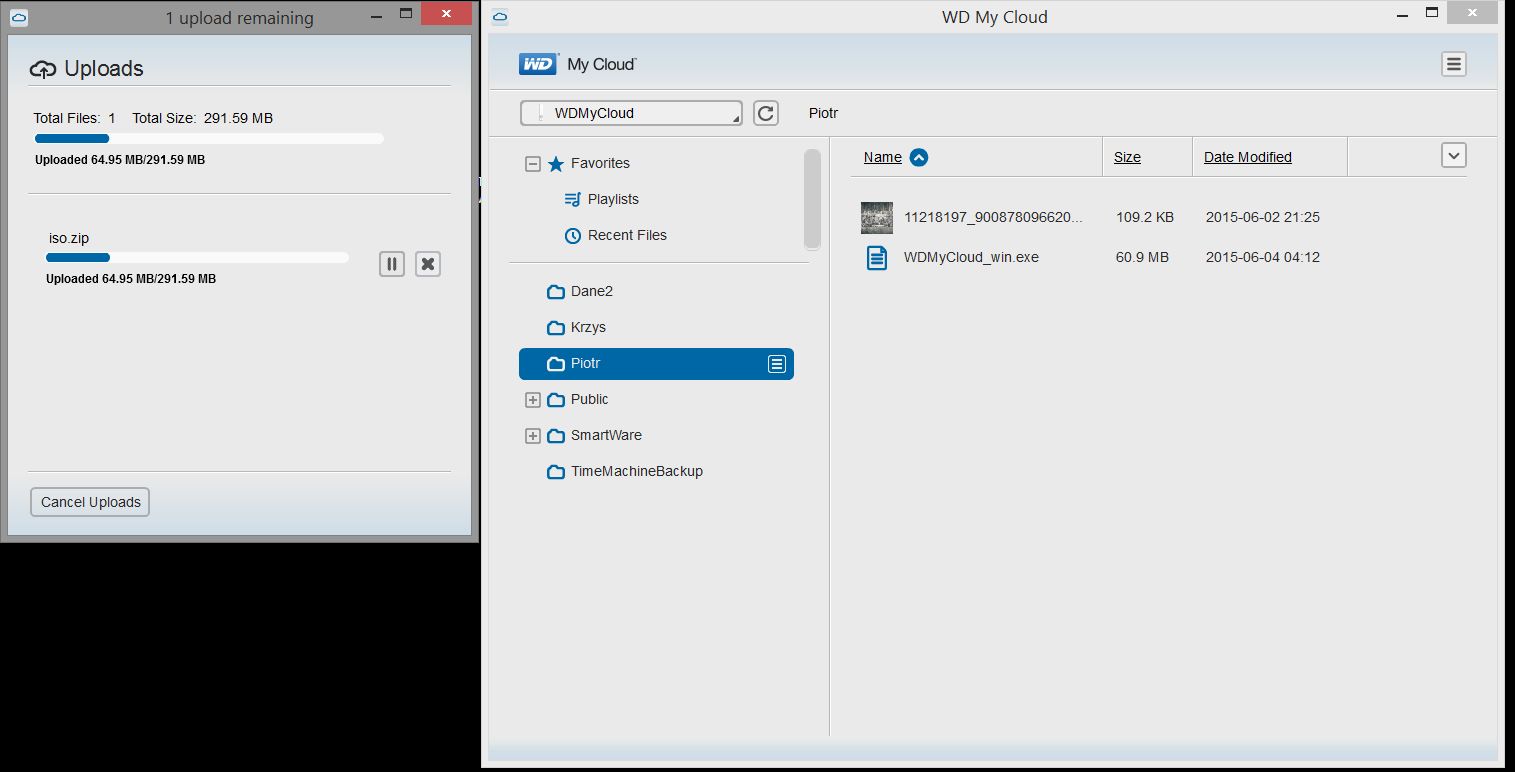Click the sidebar vertical scrollbar

(x=812, y=199)
